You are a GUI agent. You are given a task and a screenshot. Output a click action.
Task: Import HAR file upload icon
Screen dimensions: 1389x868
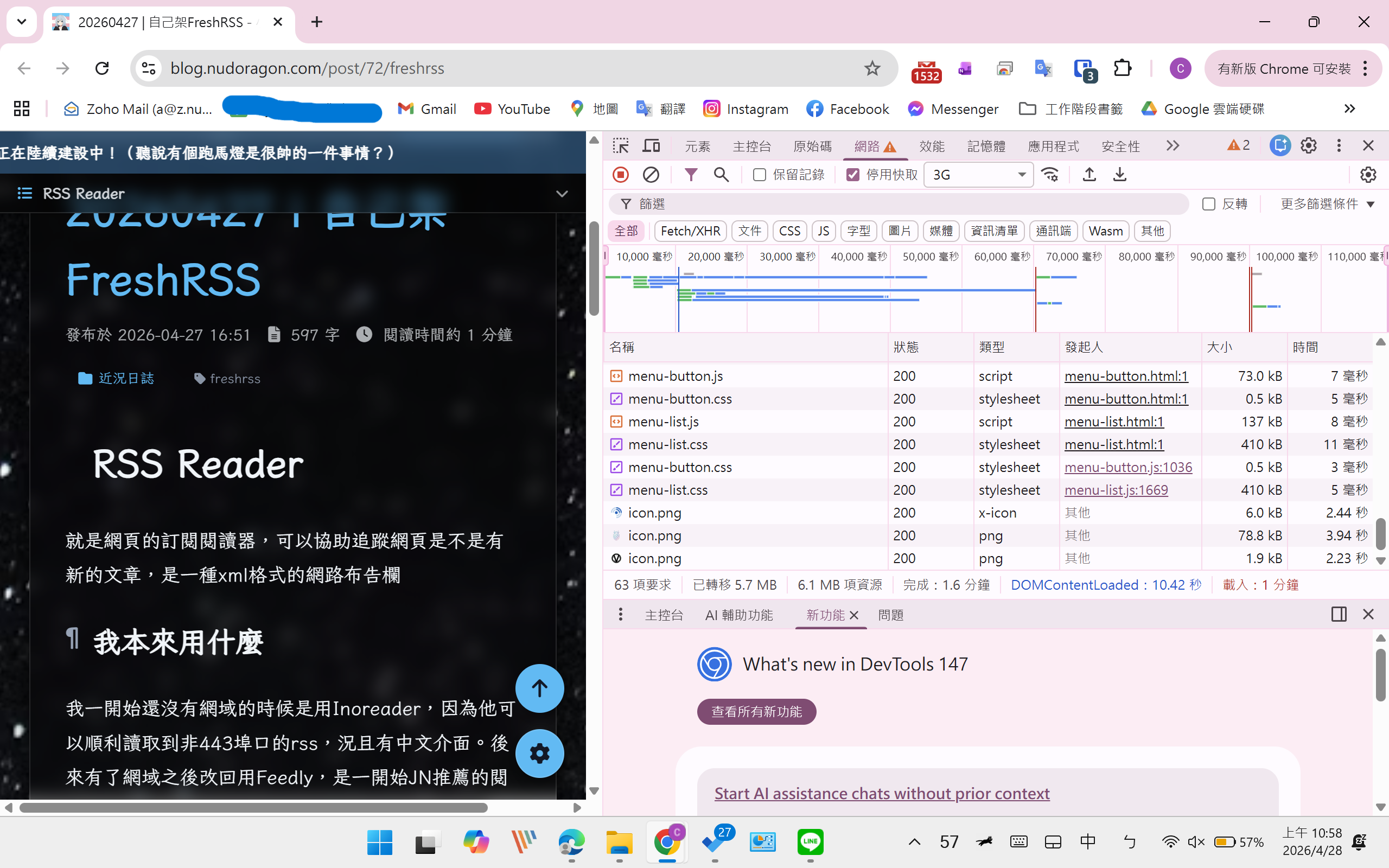[1089, 175]
